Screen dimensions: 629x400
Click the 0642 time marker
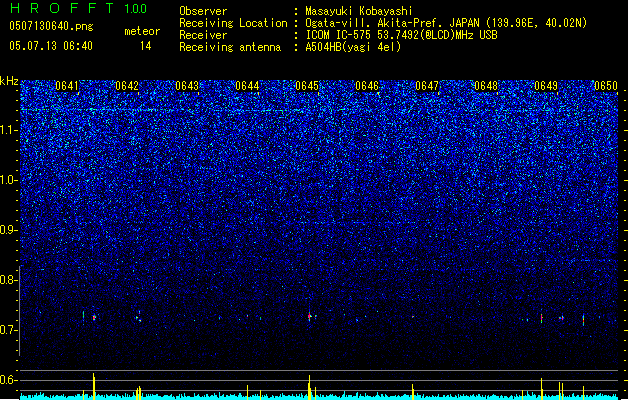(x=127, y=86)
